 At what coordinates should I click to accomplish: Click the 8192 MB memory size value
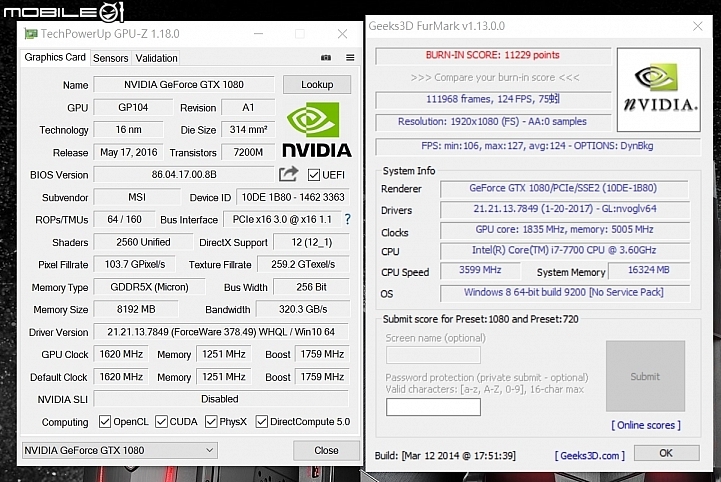point(136,309)
